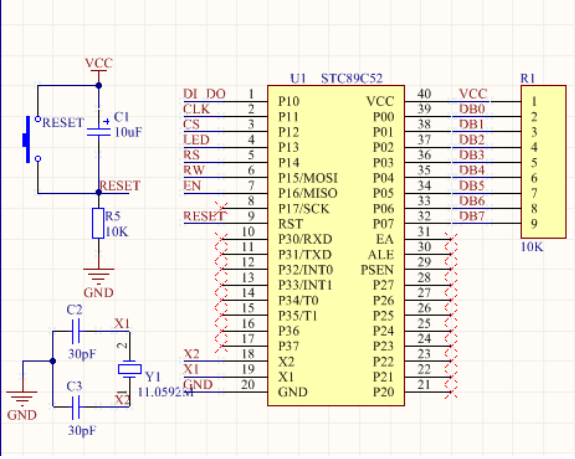The width and height of the screenshot is (575, 459).
Task: Click the DB3 net label
Action: [x=472, y=155]
